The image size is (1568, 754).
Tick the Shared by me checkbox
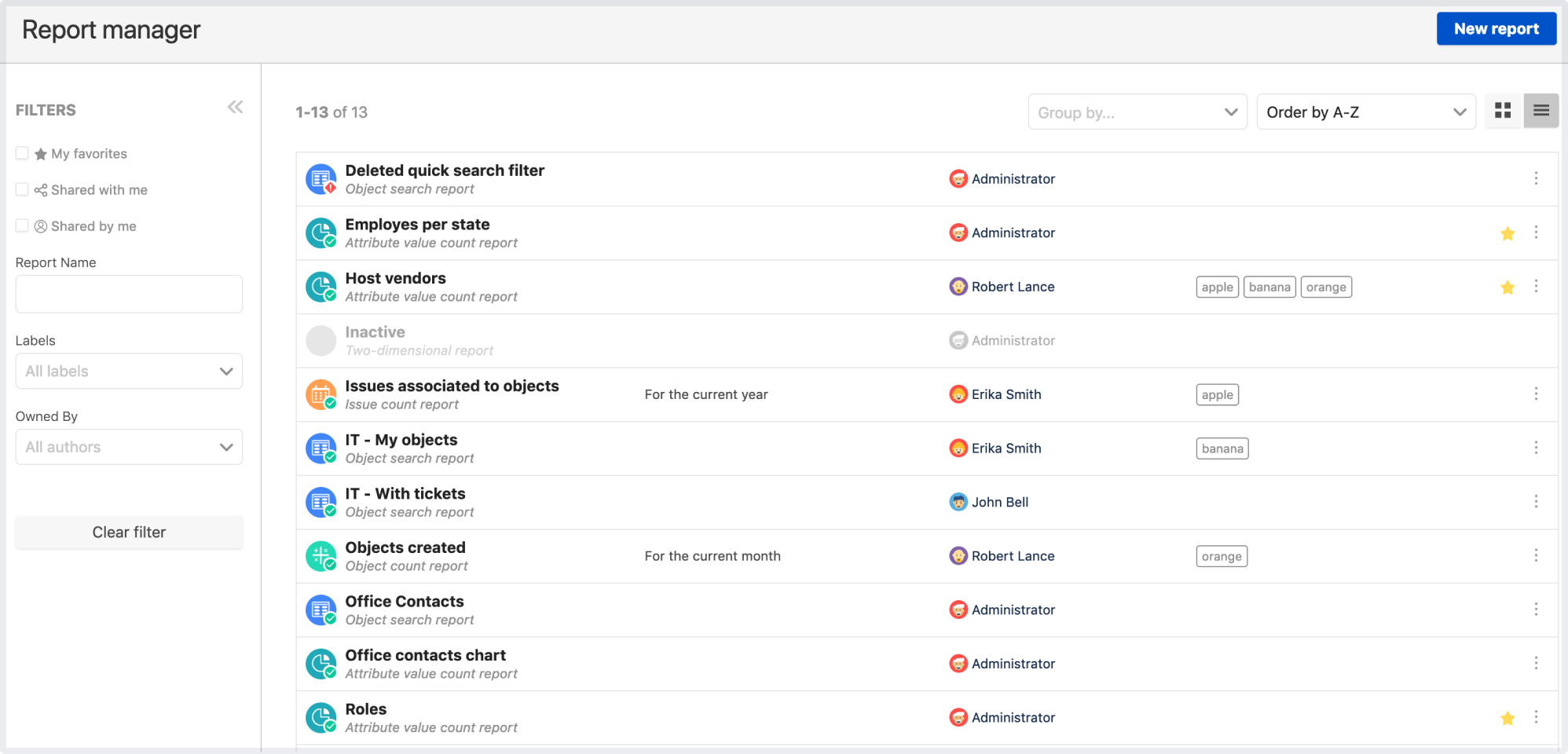(x=22, y=225)
